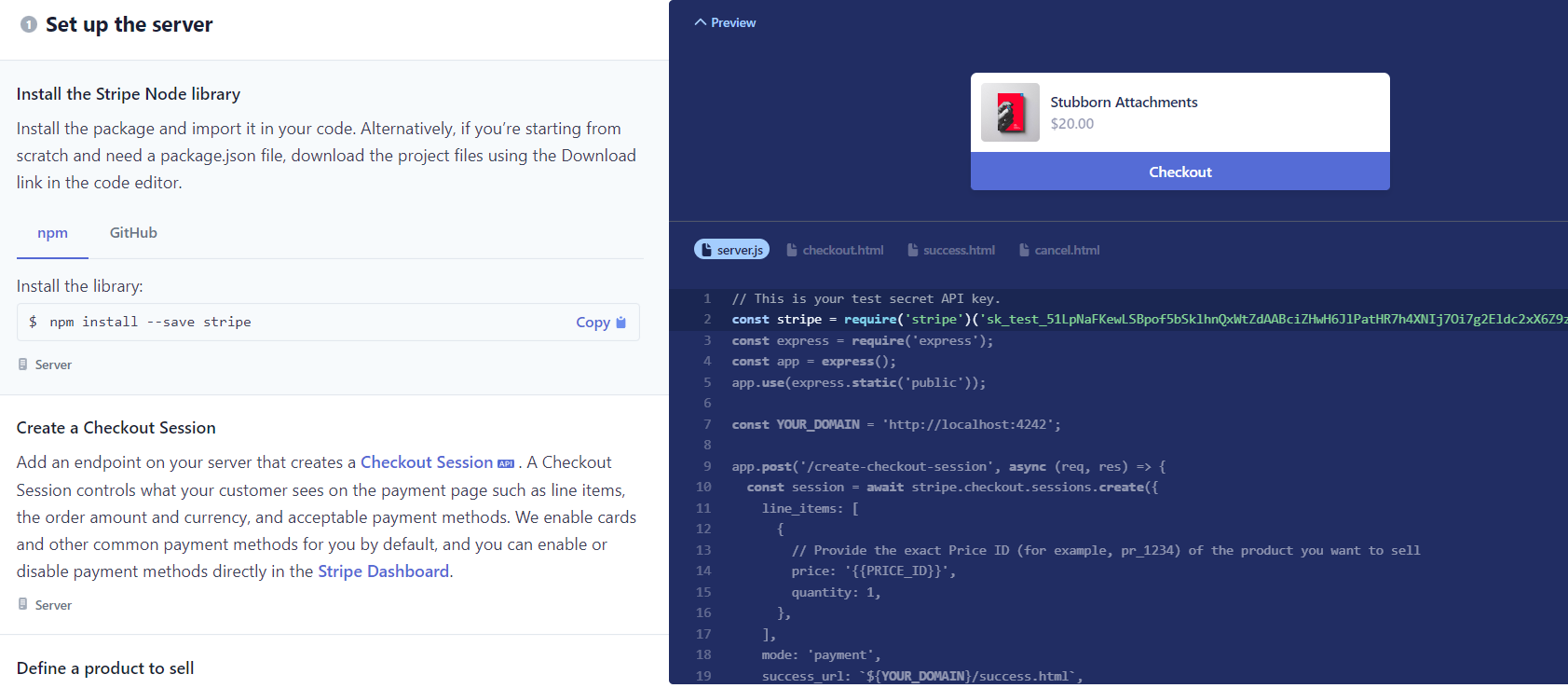Click line number 13 in the gutter
Screen dimensions: 1568x688
tap(703, 551)
